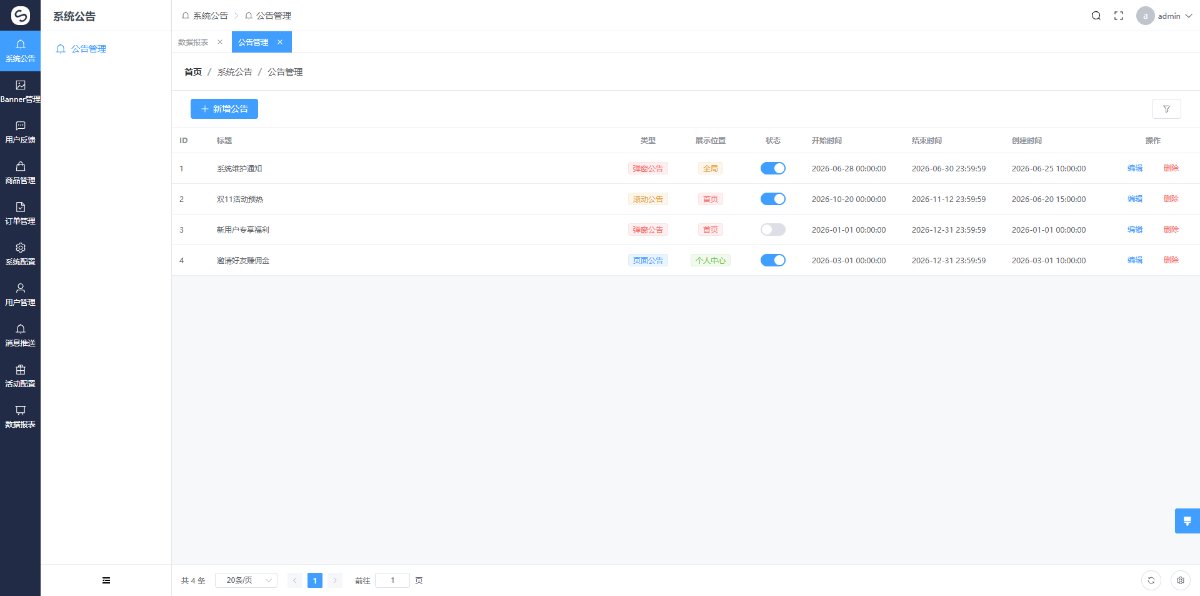Viewport: 1200px width, 596px height.
Task: Close the 数据报表 tab
Action: click(x=220, y=42)
